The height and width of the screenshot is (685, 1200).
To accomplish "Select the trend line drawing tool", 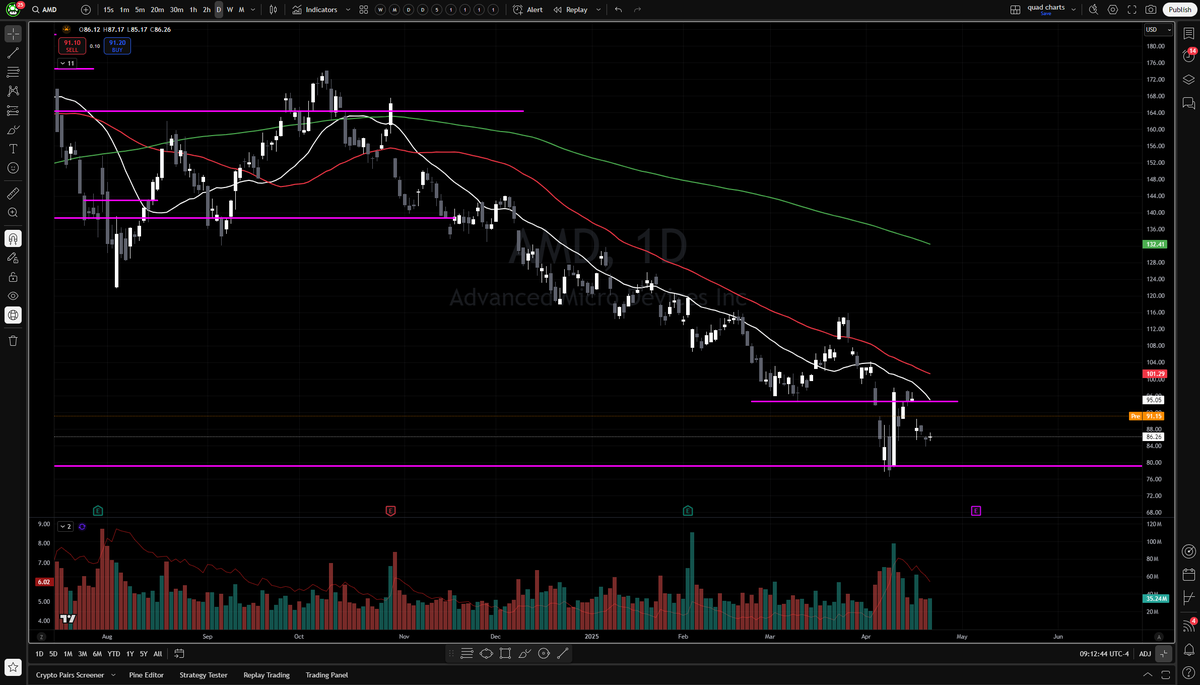I will [x=13, y=53].
